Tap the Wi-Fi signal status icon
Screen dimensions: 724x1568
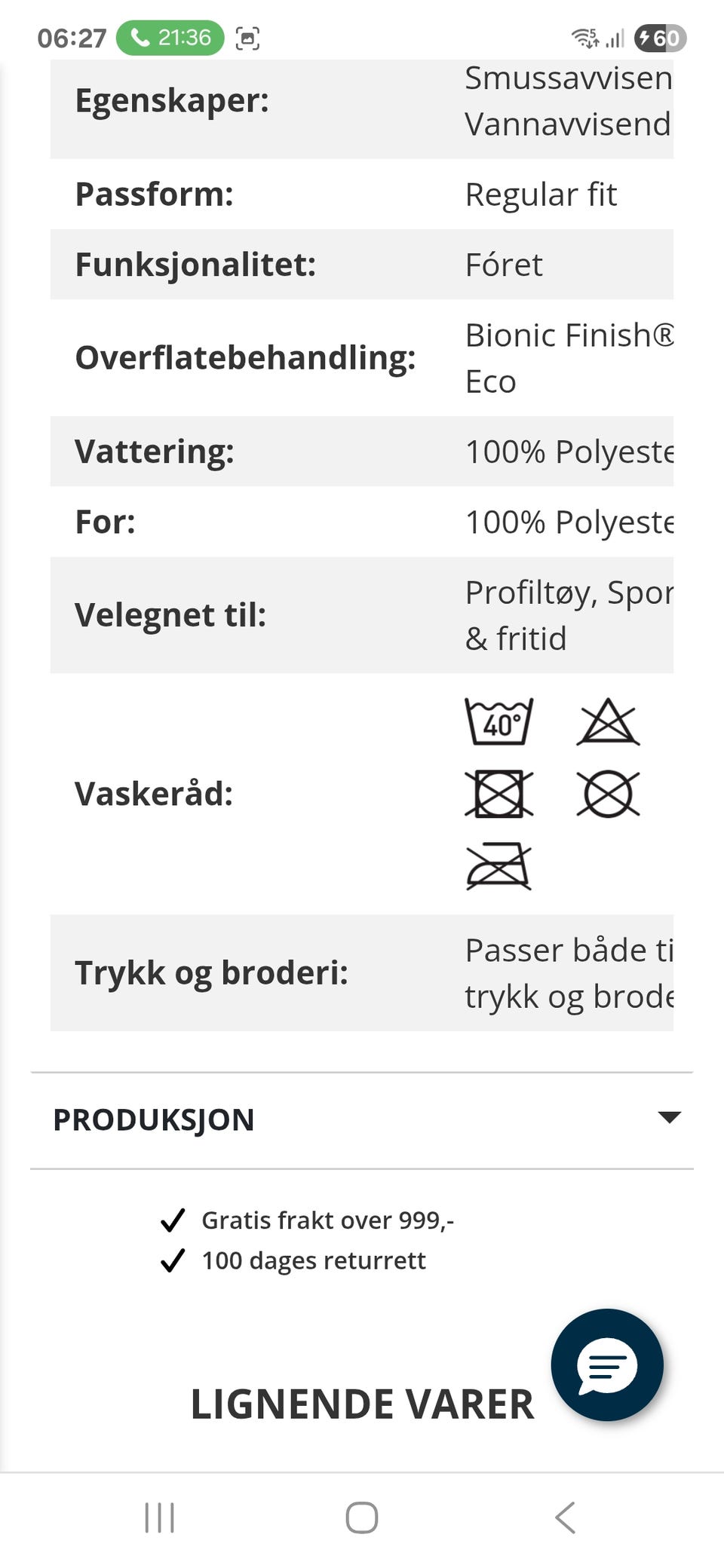[x=585, y=38]
